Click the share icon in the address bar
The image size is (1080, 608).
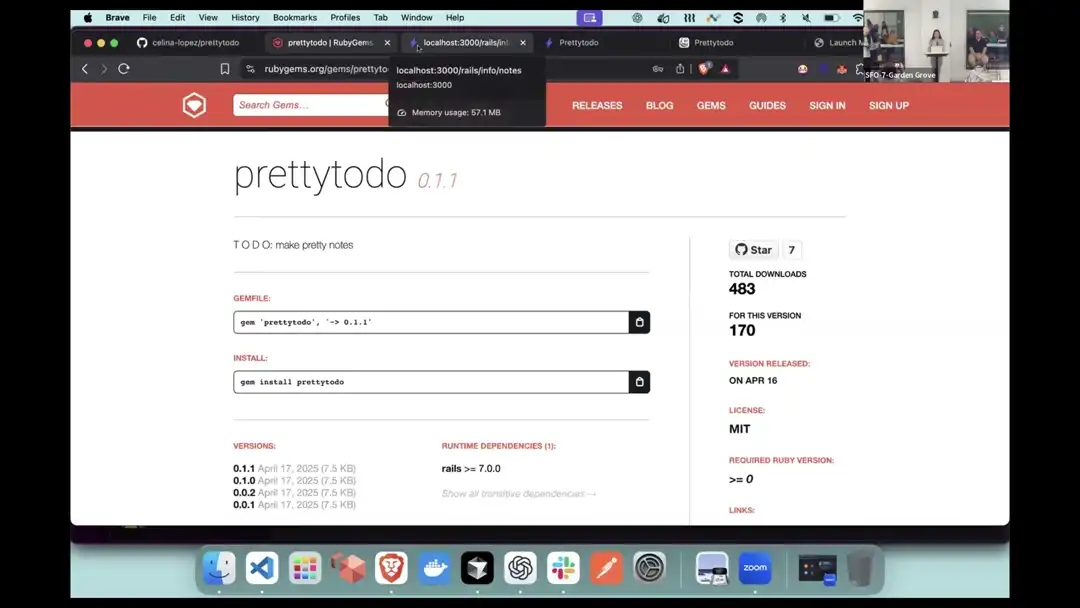pyautogui.click(x=680, y=69)
